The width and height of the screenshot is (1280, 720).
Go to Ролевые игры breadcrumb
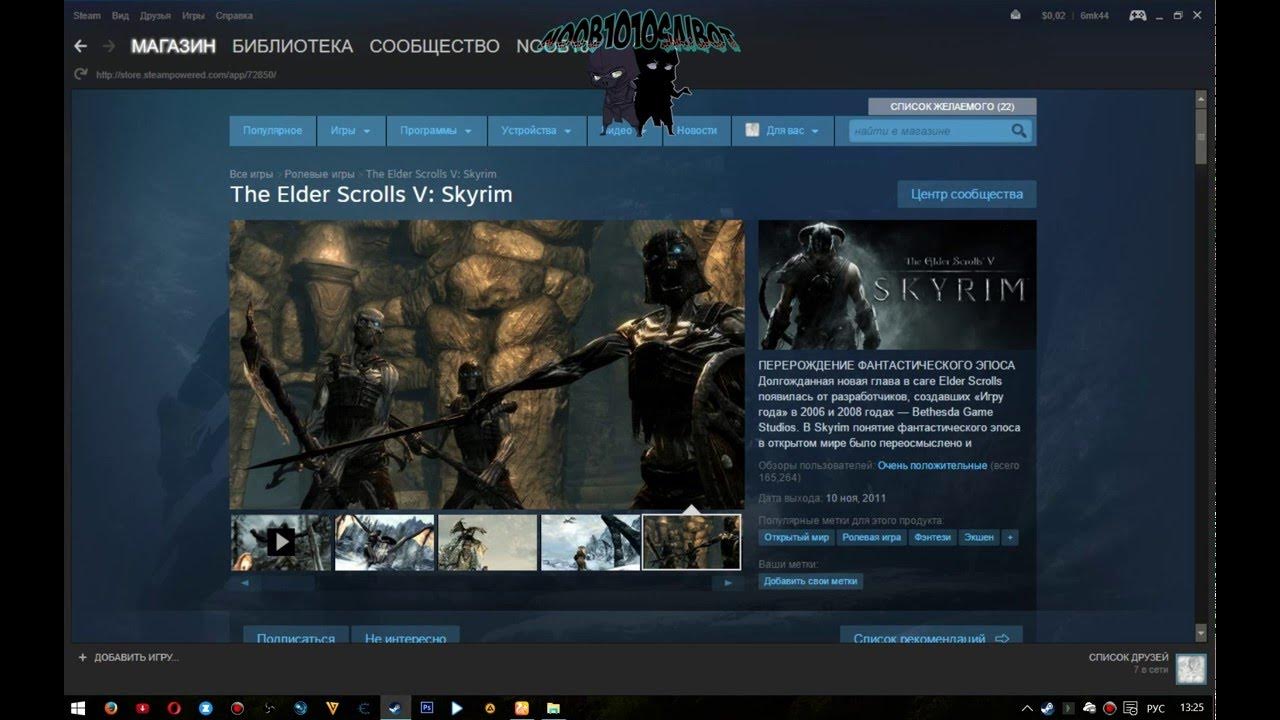tap(319, 174)
